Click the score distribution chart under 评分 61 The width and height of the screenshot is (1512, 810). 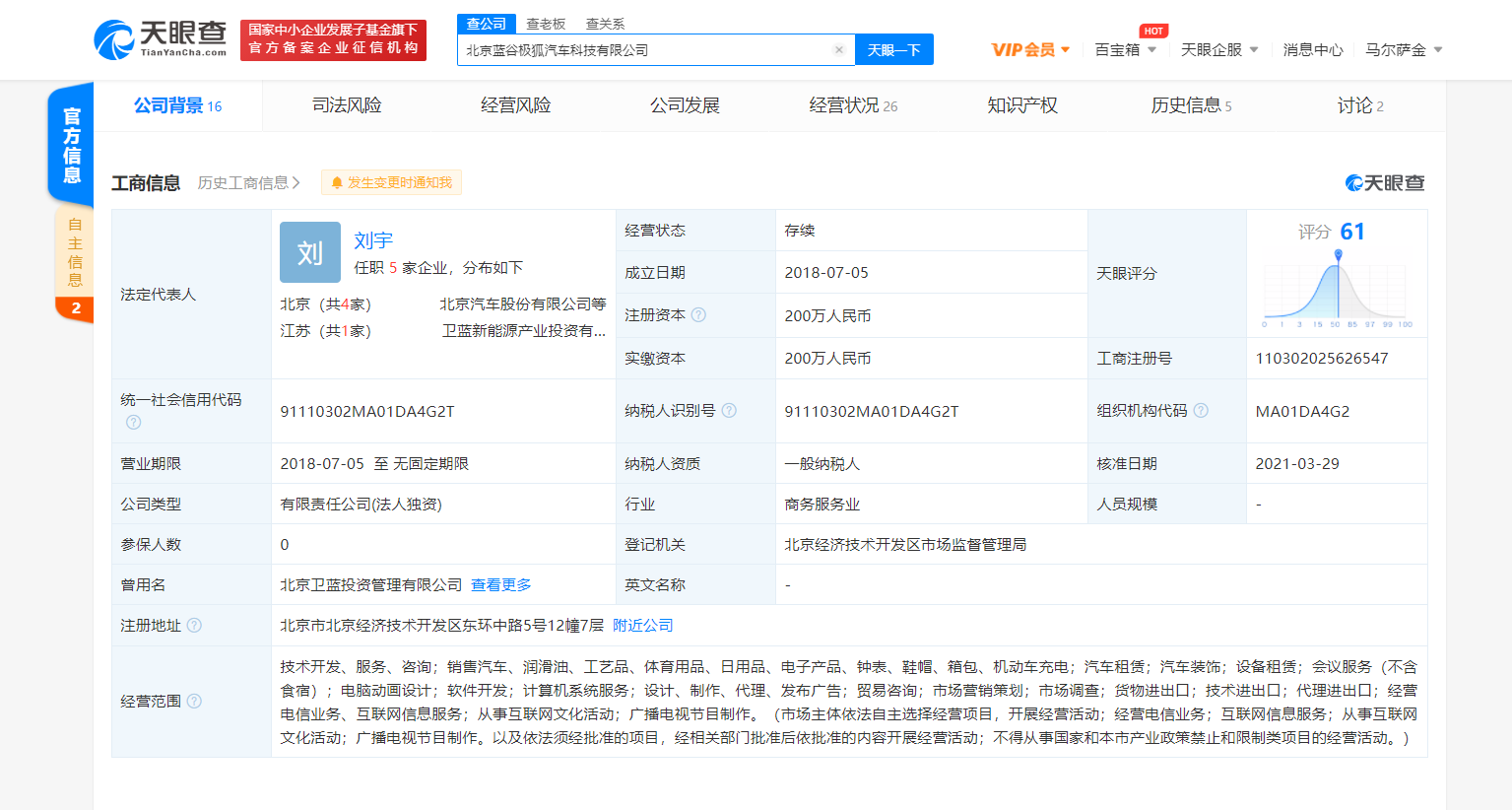(x=1338, y=291)
